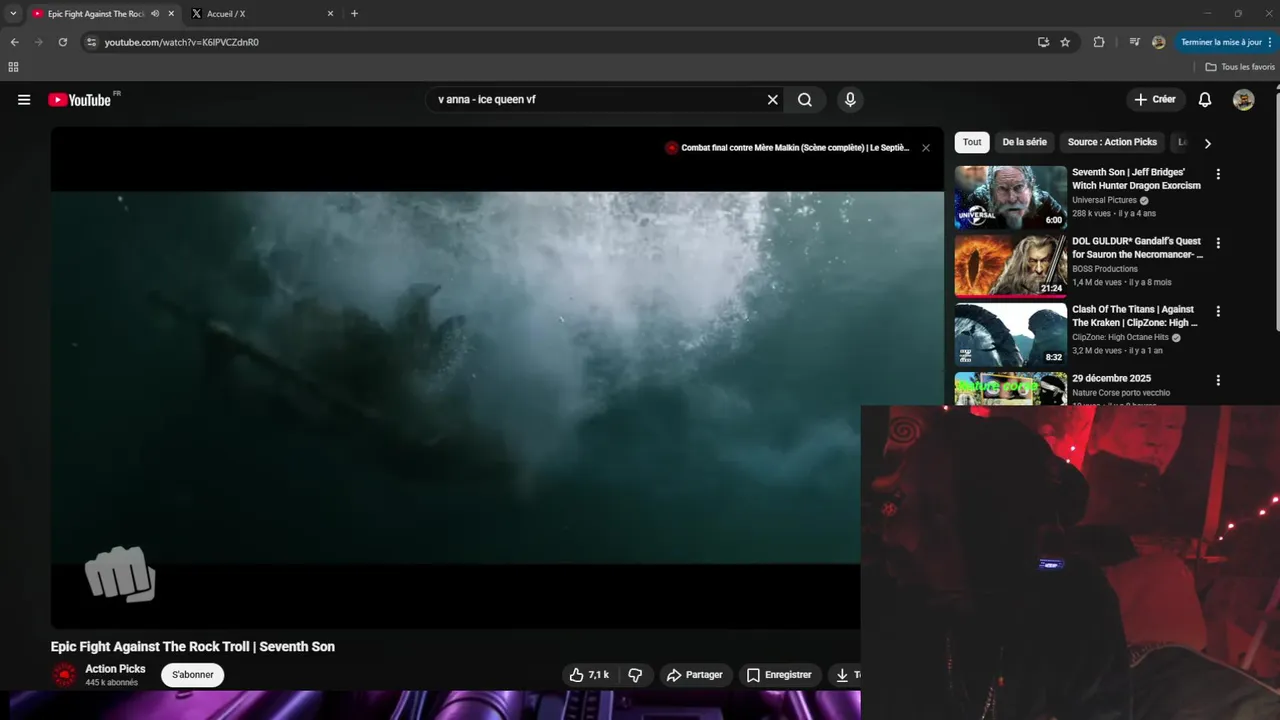Click the page vertical scrollbar
This screenshot has height=720, width=1280.
[1275, 210]
